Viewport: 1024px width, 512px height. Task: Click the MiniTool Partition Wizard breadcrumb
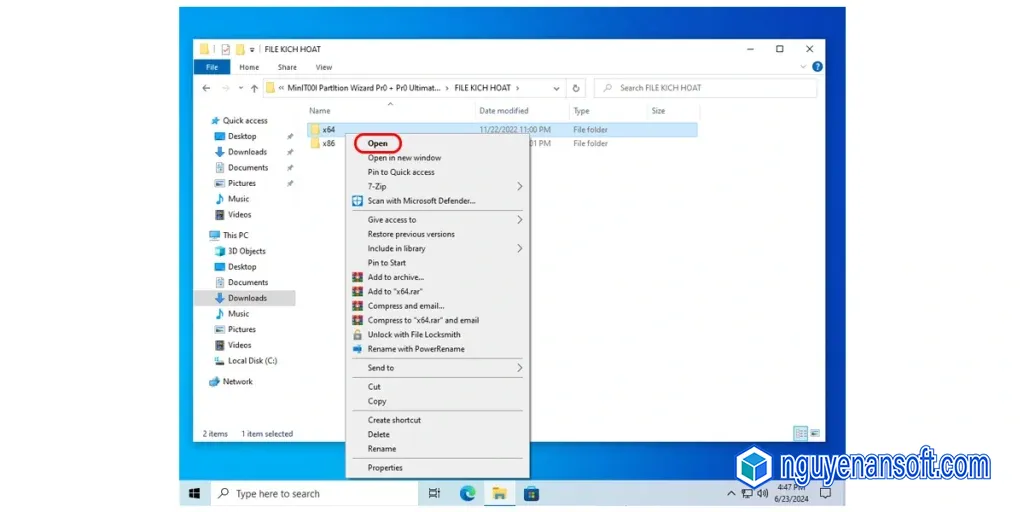click(x=364, y=88)
